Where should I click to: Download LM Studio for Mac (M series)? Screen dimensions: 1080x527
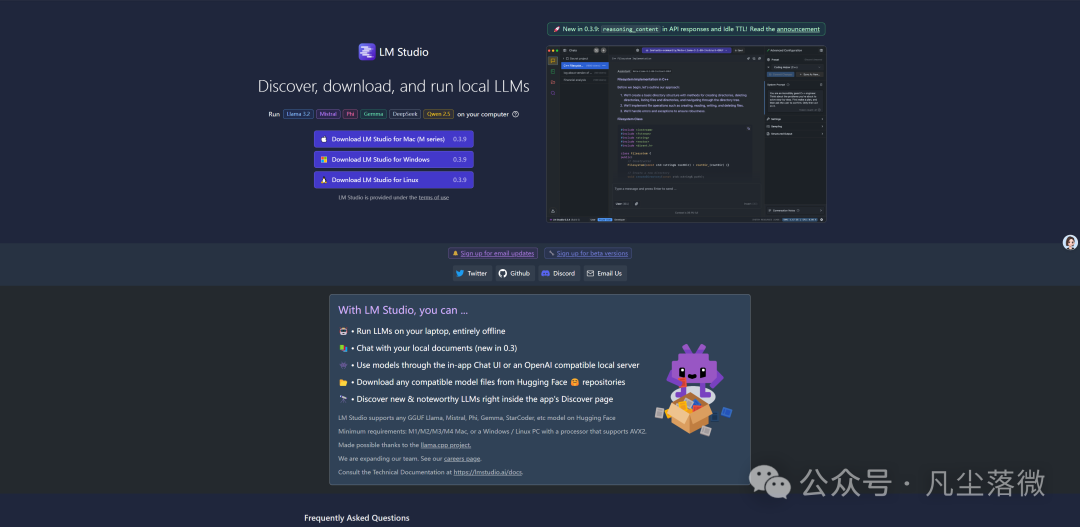click(394, 139)
